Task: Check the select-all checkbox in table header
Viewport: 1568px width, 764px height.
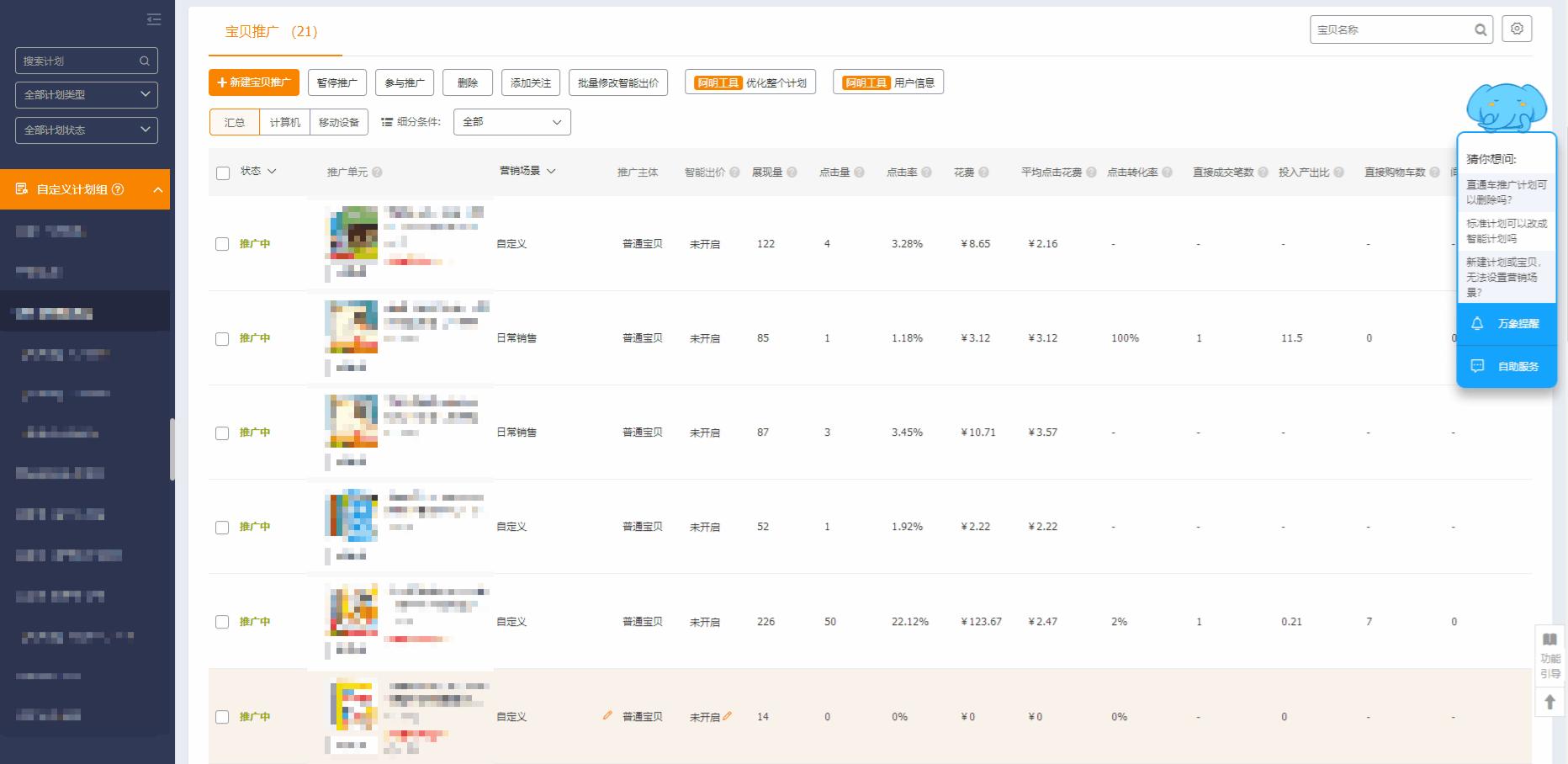Action: point(223,172)
